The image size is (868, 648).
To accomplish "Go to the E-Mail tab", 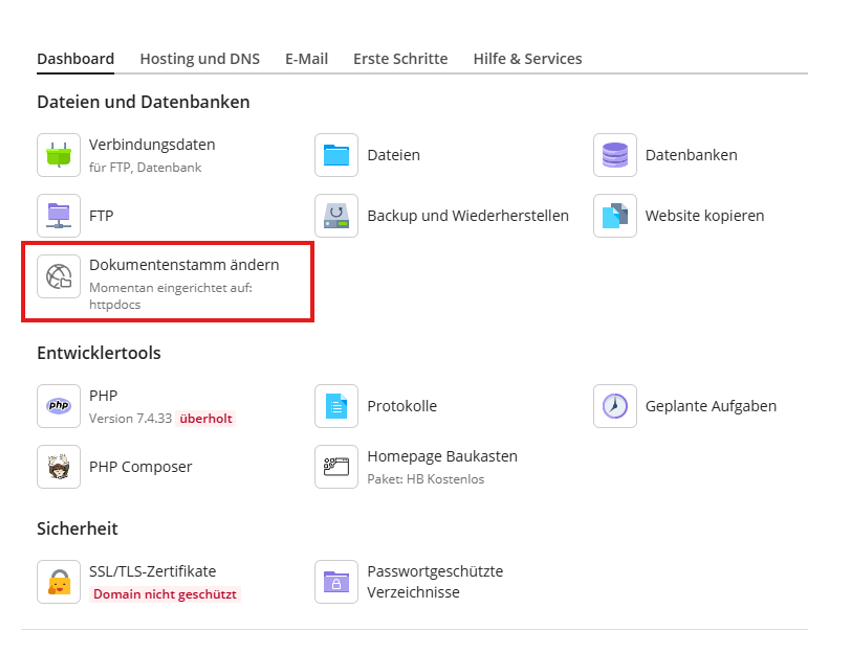I will coord(307,59).
